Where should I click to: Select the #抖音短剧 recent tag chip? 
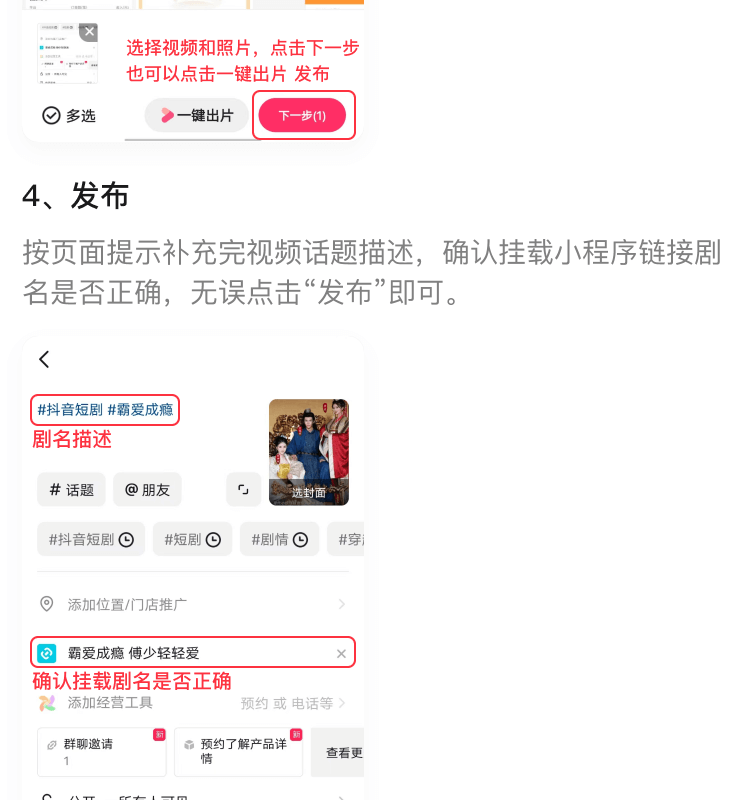coord(91,539)
